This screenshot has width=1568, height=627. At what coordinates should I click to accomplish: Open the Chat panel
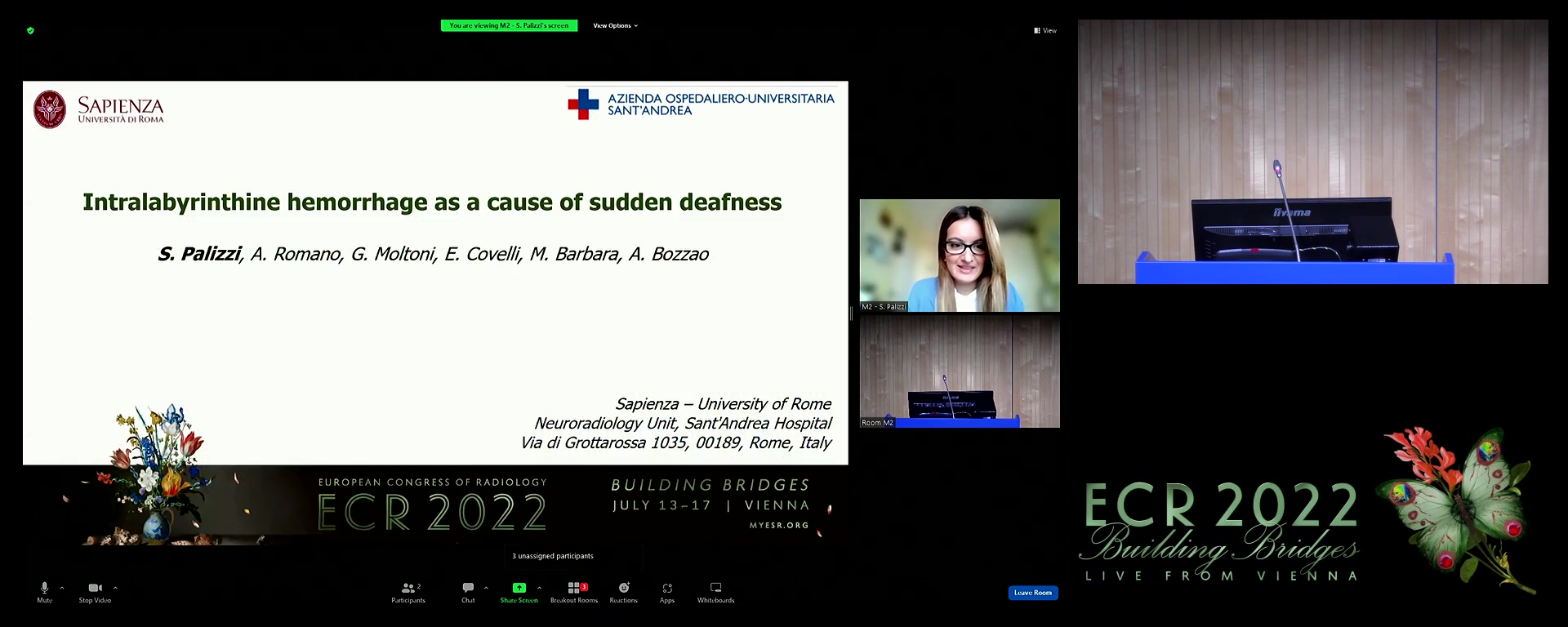(468, 593)
